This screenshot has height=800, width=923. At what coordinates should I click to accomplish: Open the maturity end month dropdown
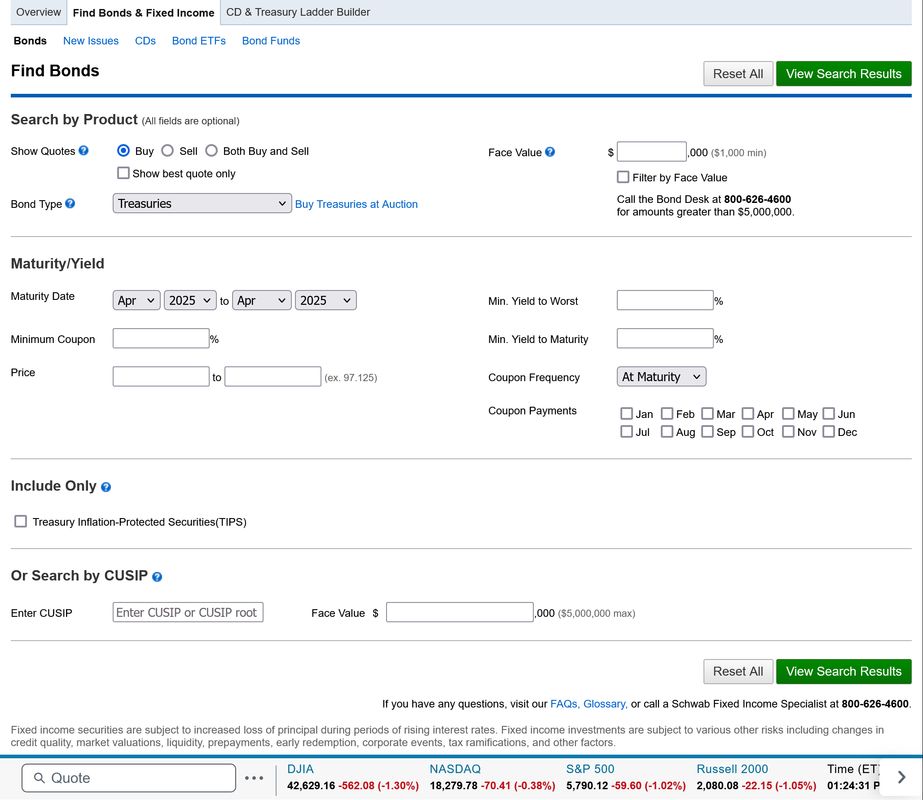tap(262, 300)
